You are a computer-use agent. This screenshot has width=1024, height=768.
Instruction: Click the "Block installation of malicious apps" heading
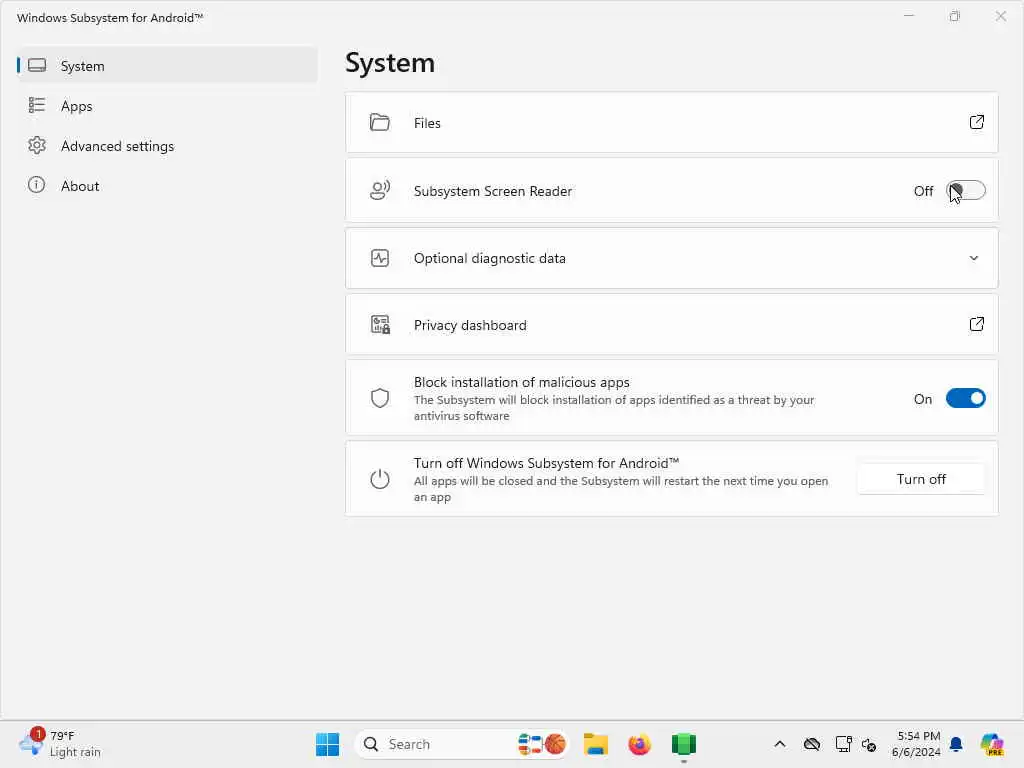click(x=522, y=382)
